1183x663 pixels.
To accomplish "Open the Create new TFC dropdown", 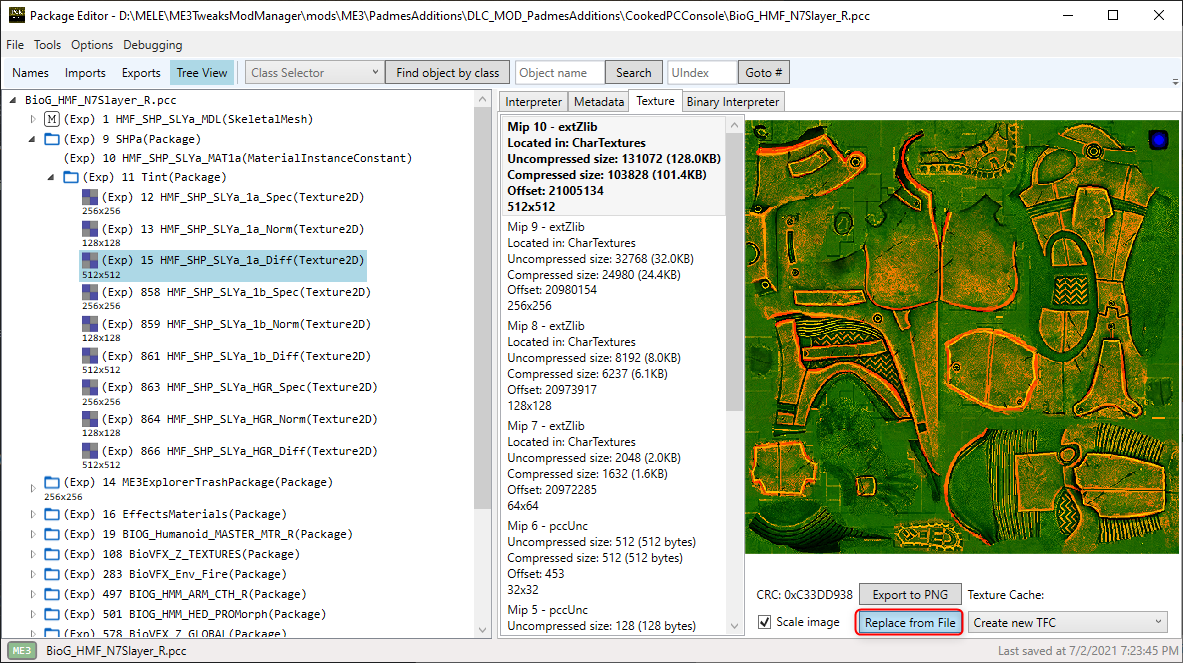I will pos(1067,622).
